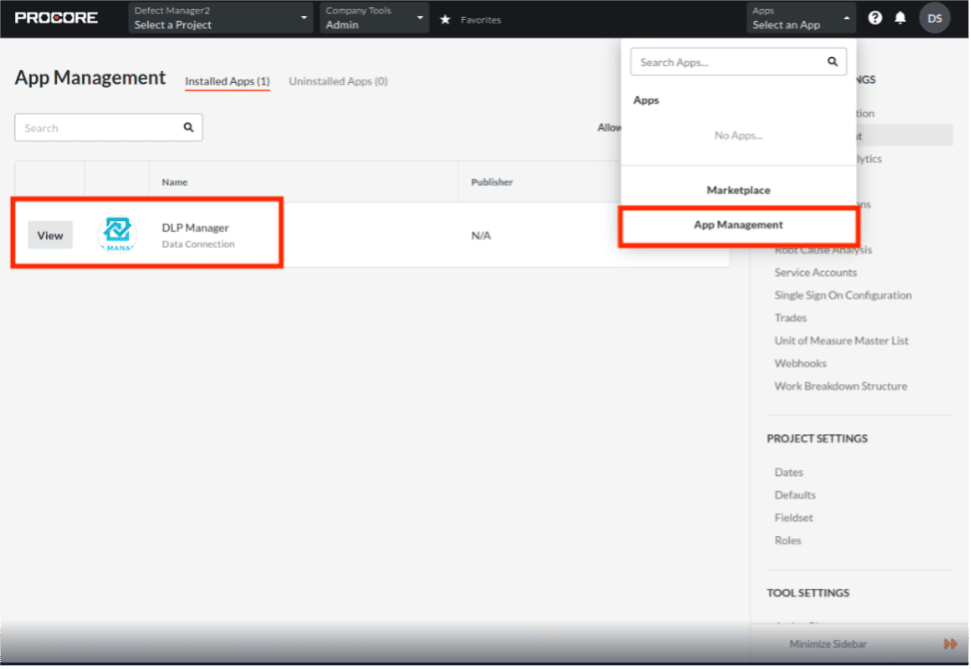Select the DLP Manager app name

(195, 228)
